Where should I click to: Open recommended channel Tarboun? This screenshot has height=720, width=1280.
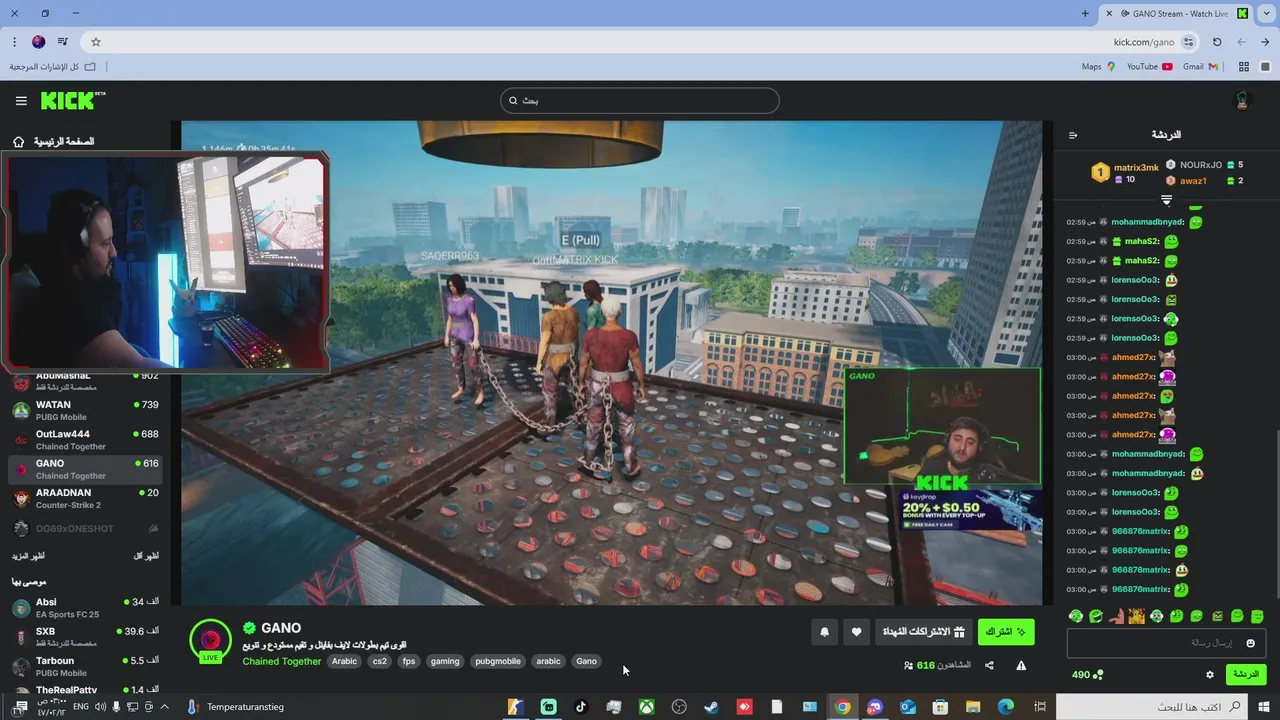tap(85, 666)
